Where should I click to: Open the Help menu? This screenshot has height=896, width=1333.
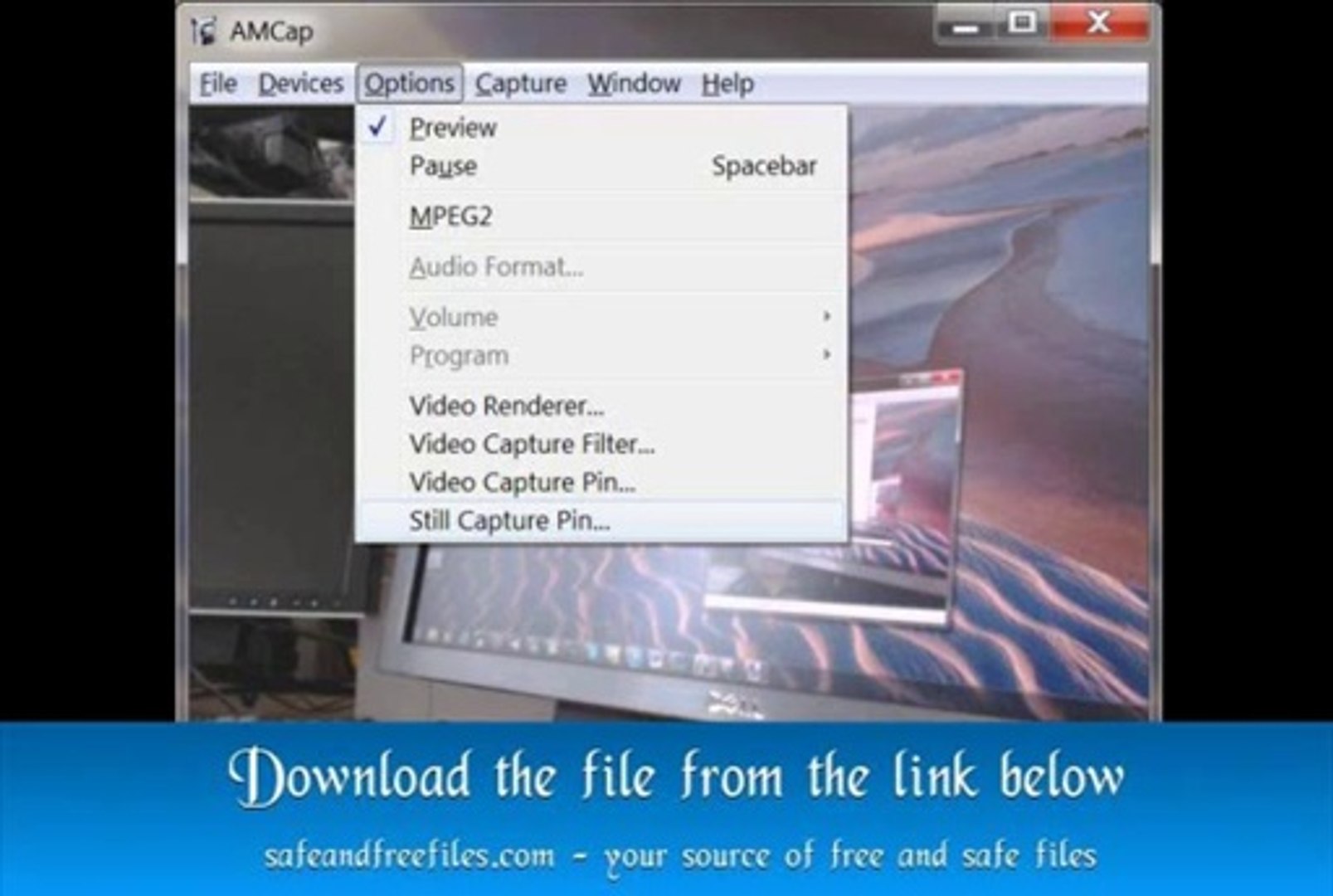[727, 84]
